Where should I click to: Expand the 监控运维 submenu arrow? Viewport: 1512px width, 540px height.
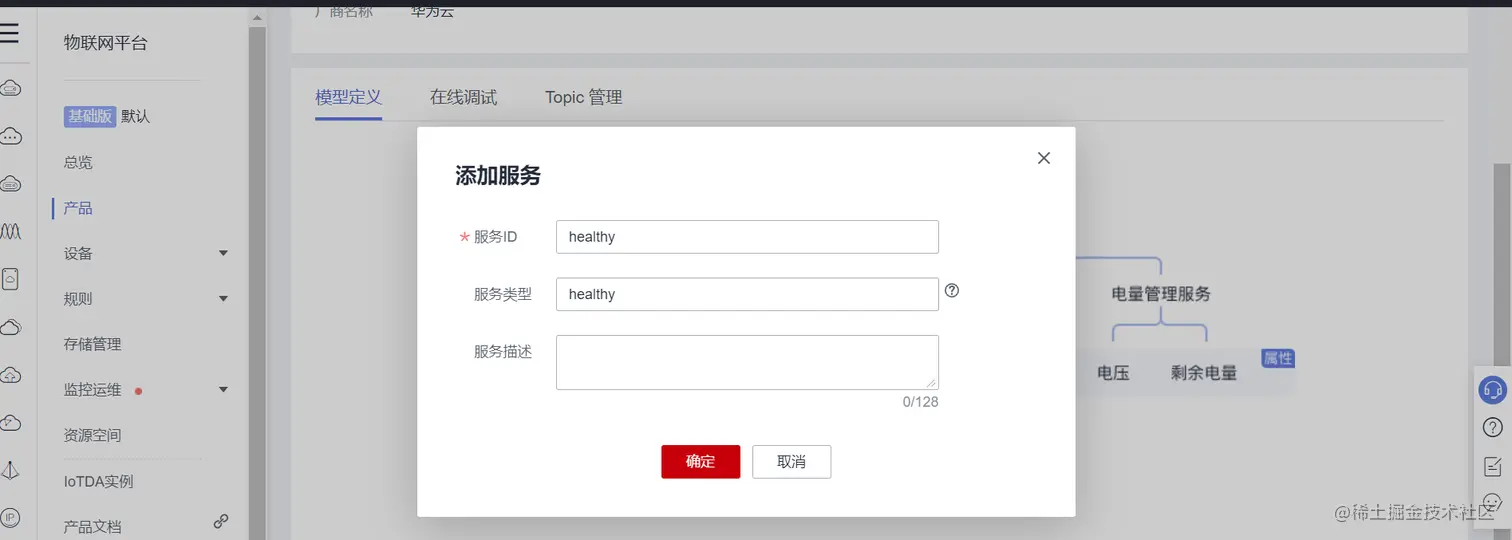pyautogui.click(x=223, y=390)
